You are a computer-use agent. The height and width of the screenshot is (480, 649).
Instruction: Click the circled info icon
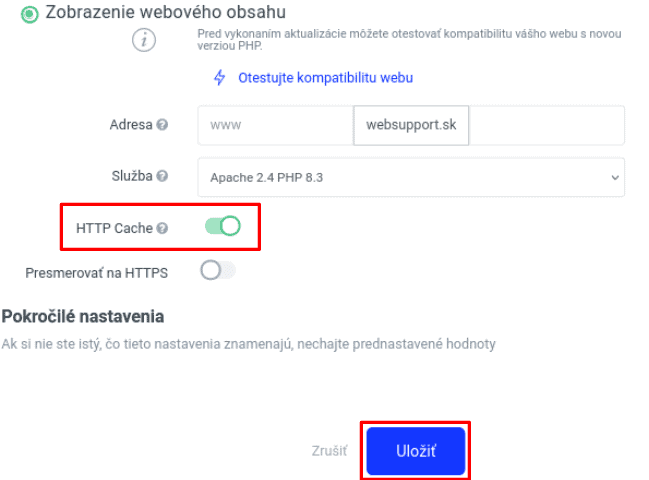click(x=145, y=40)
